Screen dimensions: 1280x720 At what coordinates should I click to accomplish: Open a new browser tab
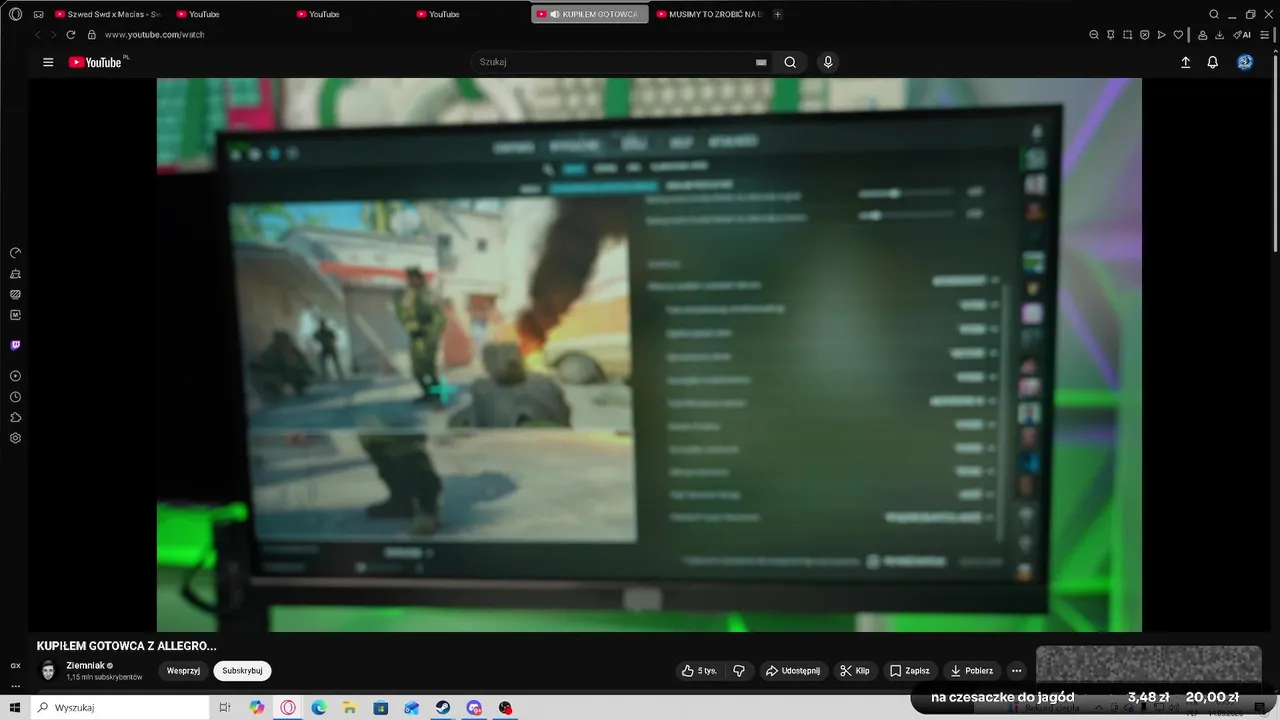(x=778, y=14)
